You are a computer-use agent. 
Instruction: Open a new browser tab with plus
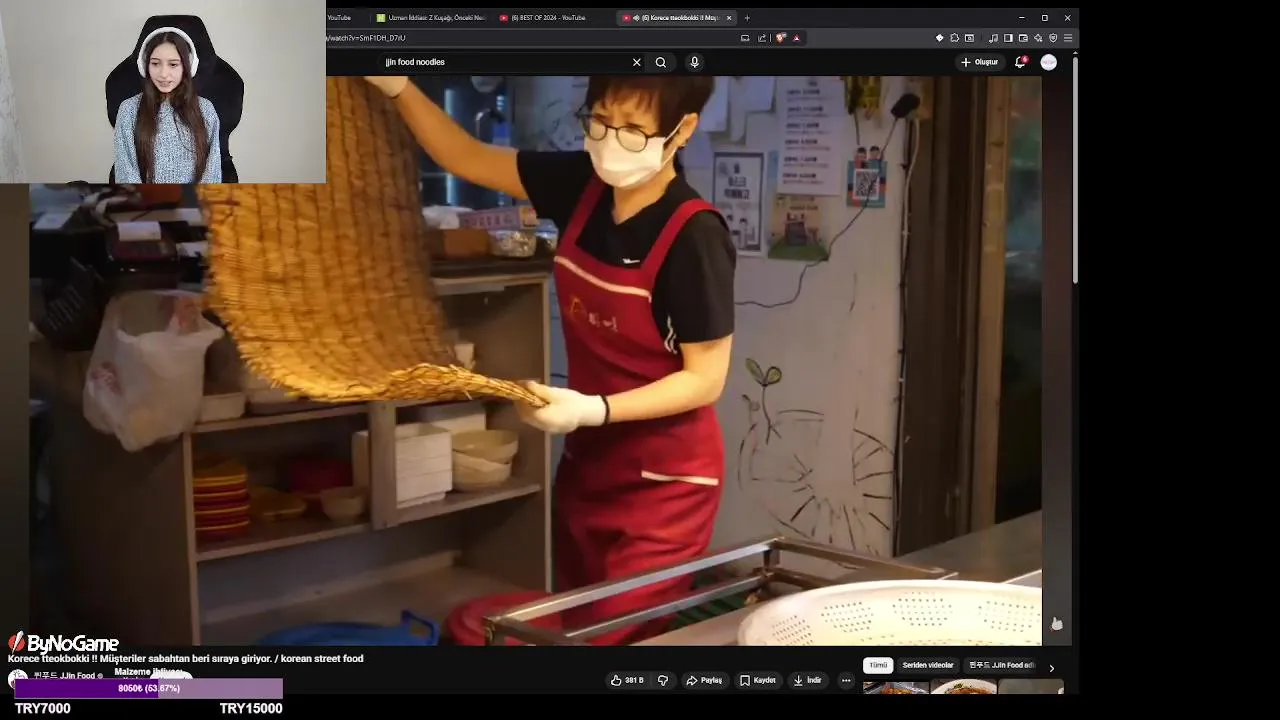point(747,18)
